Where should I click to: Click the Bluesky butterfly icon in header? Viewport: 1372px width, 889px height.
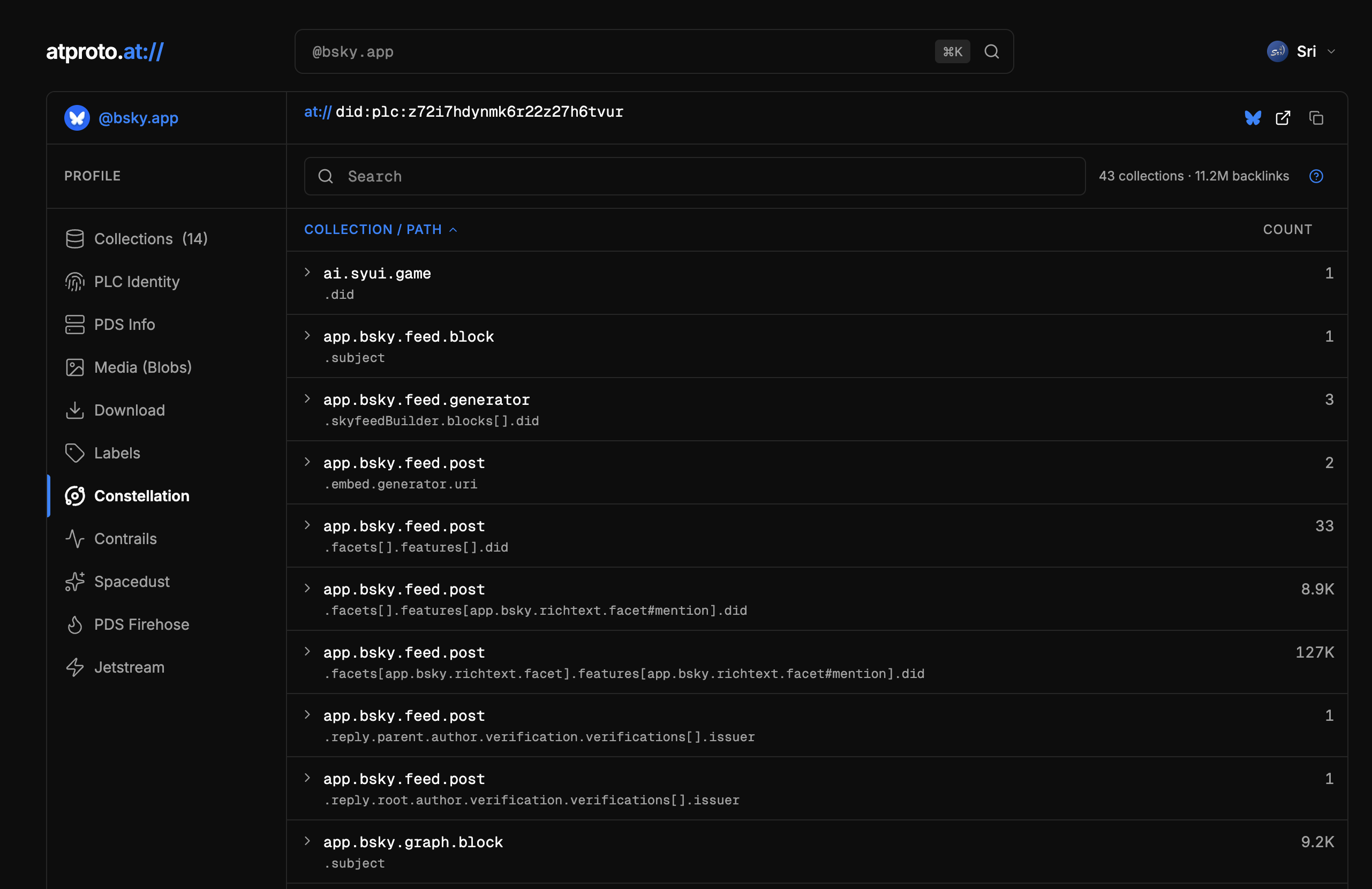pos(1252,118)
